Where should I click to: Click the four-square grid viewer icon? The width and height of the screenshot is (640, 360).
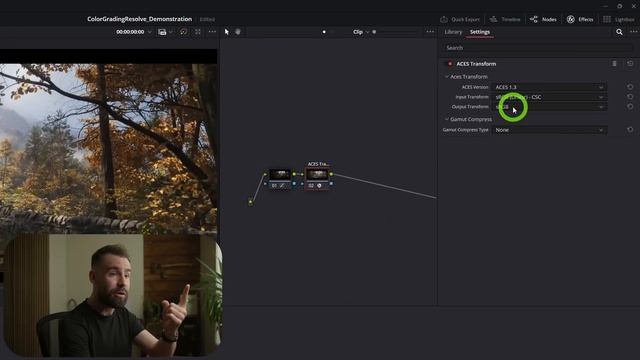click(x=198, y=32)
